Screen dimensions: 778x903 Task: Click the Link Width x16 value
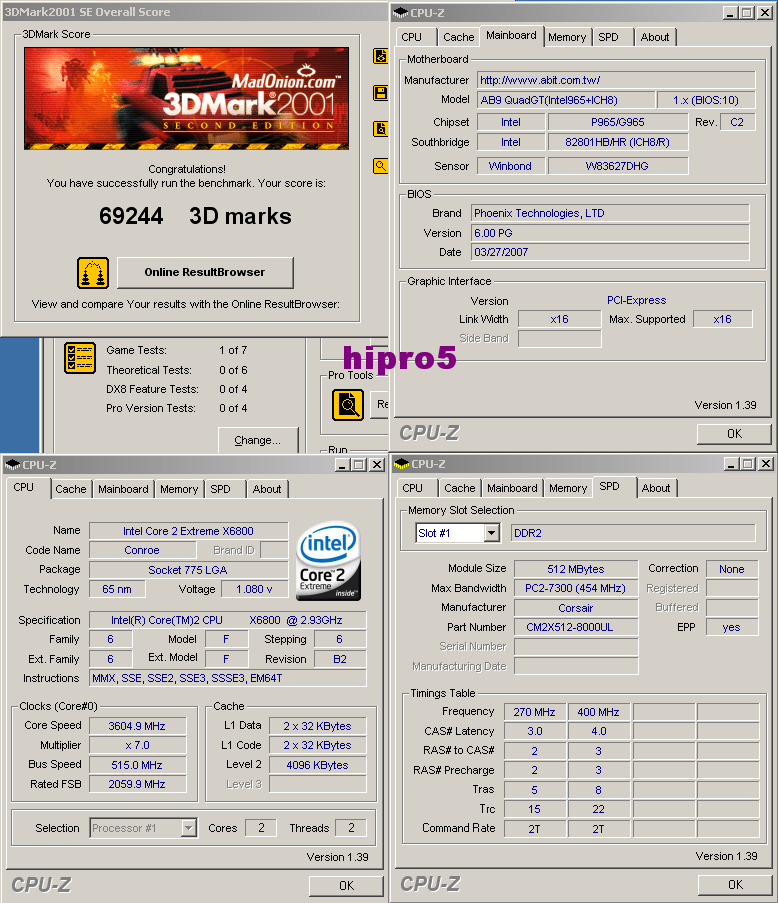coord(559,320)
